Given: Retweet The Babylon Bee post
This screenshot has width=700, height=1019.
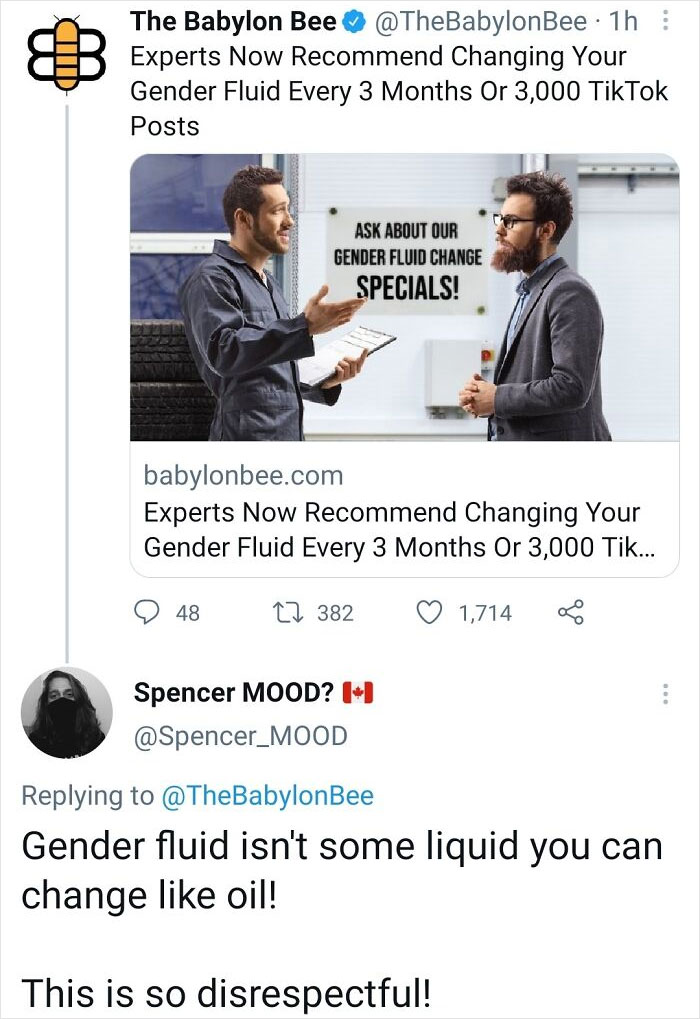Looking at the screenshot, I should (290, 612).
